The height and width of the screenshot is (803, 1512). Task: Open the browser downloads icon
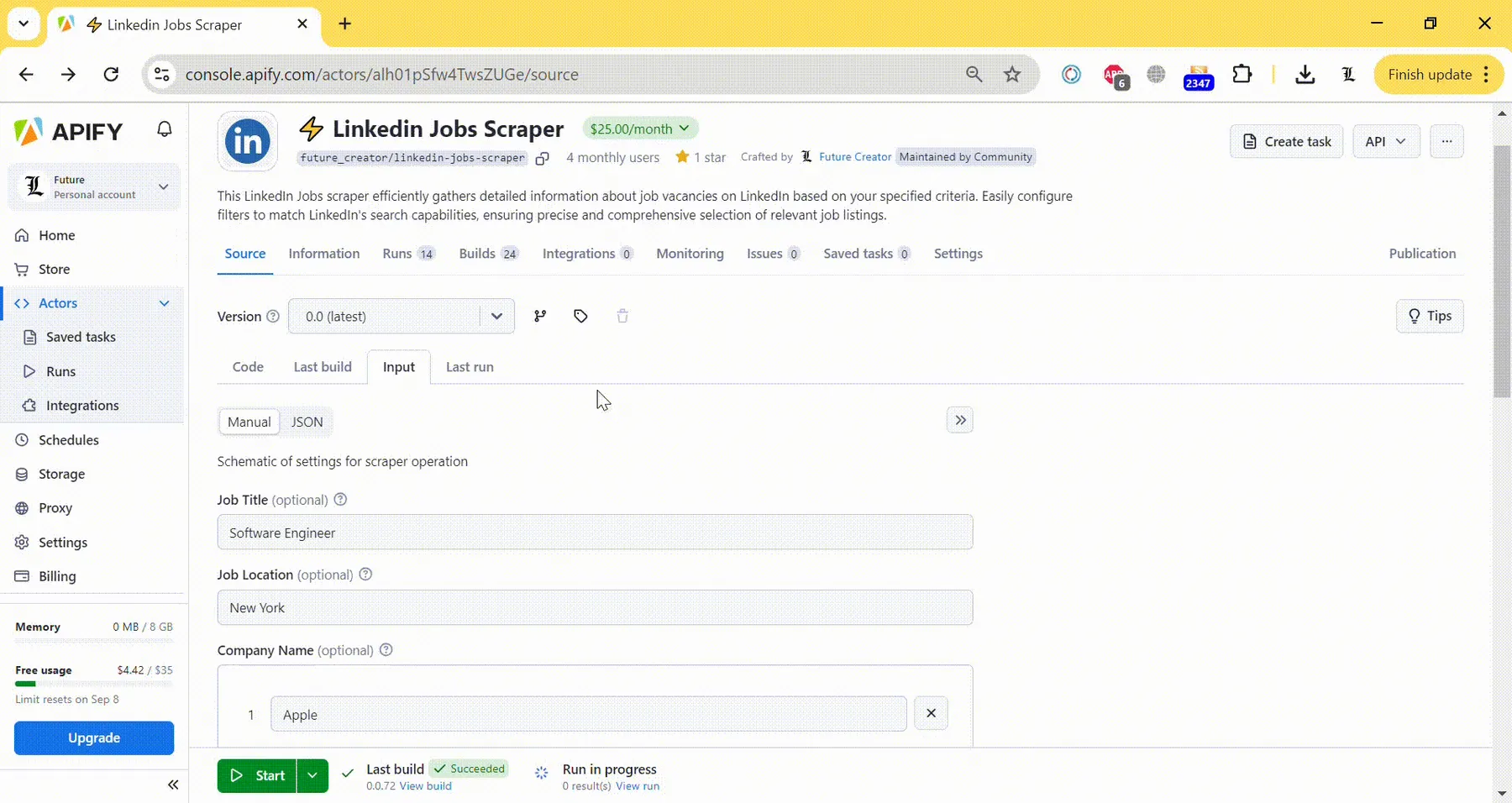(1305, 74)
